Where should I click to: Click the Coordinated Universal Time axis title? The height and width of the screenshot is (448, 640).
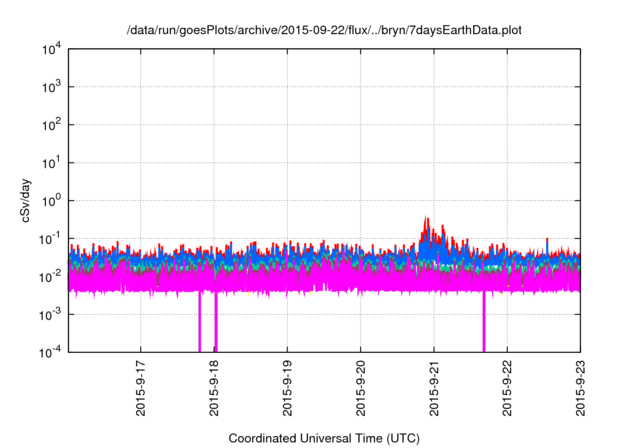[x=324, y=439]
